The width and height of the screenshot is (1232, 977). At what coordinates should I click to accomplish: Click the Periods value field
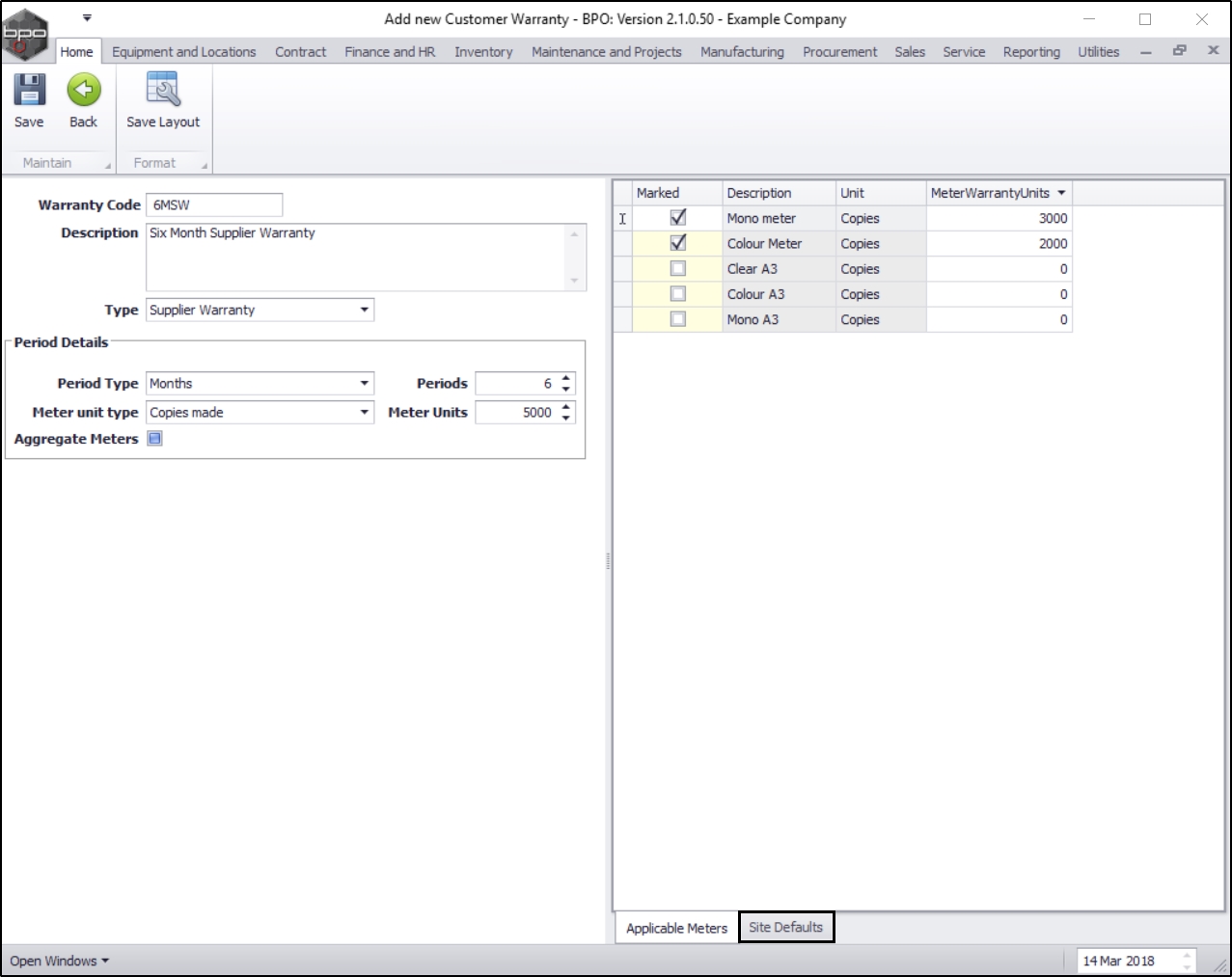click(516, 384)
